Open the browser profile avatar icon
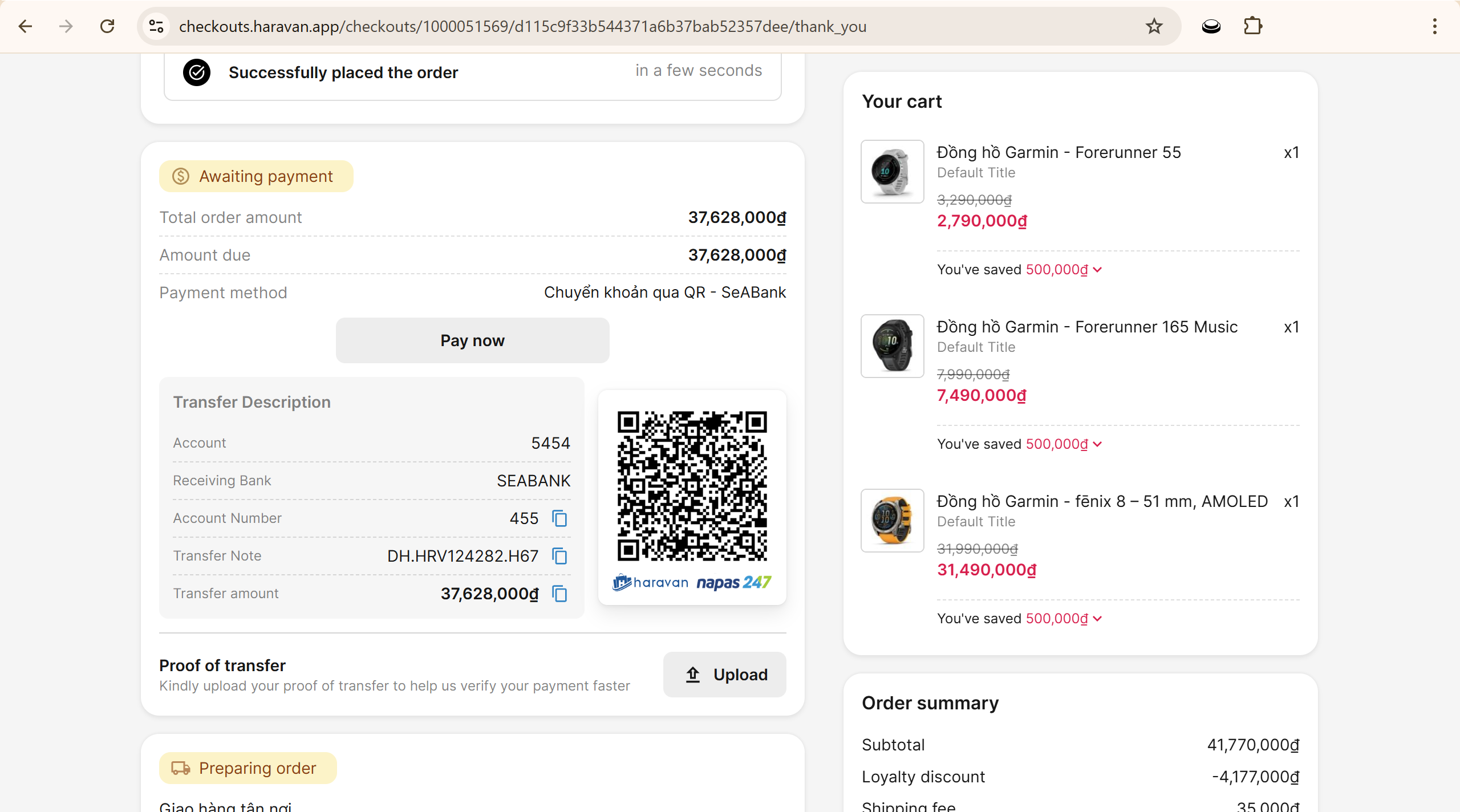Screen dimensions: 1460x812 (1211, 26)
